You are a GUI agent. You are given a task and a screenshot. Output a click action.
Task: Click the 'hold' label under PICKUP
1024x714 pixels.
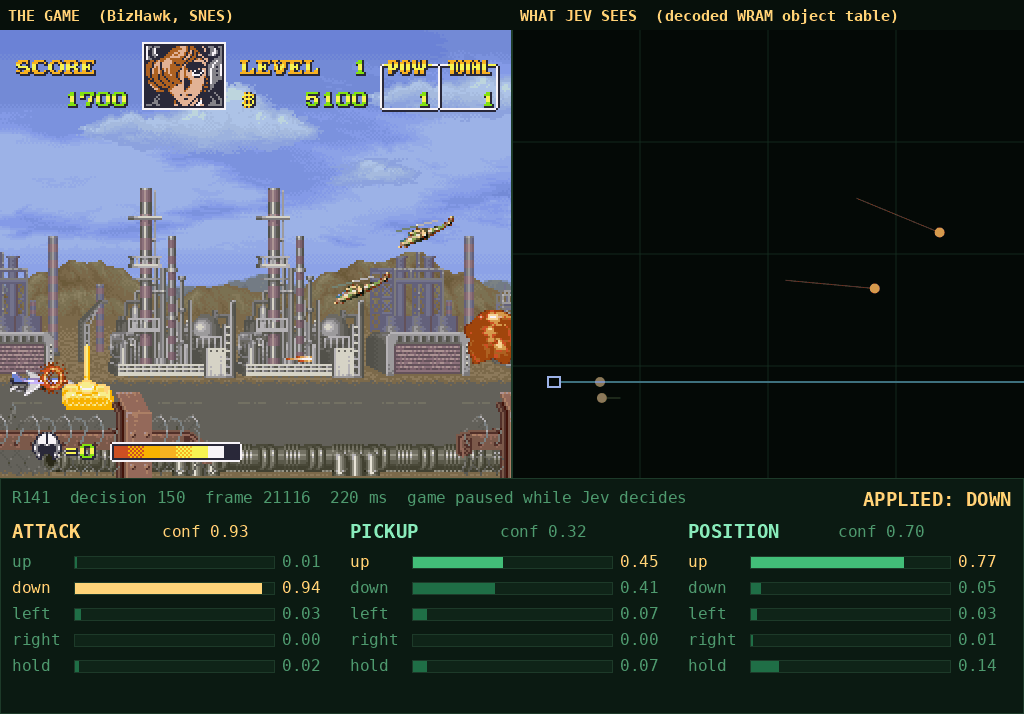(x=369, y=666)
